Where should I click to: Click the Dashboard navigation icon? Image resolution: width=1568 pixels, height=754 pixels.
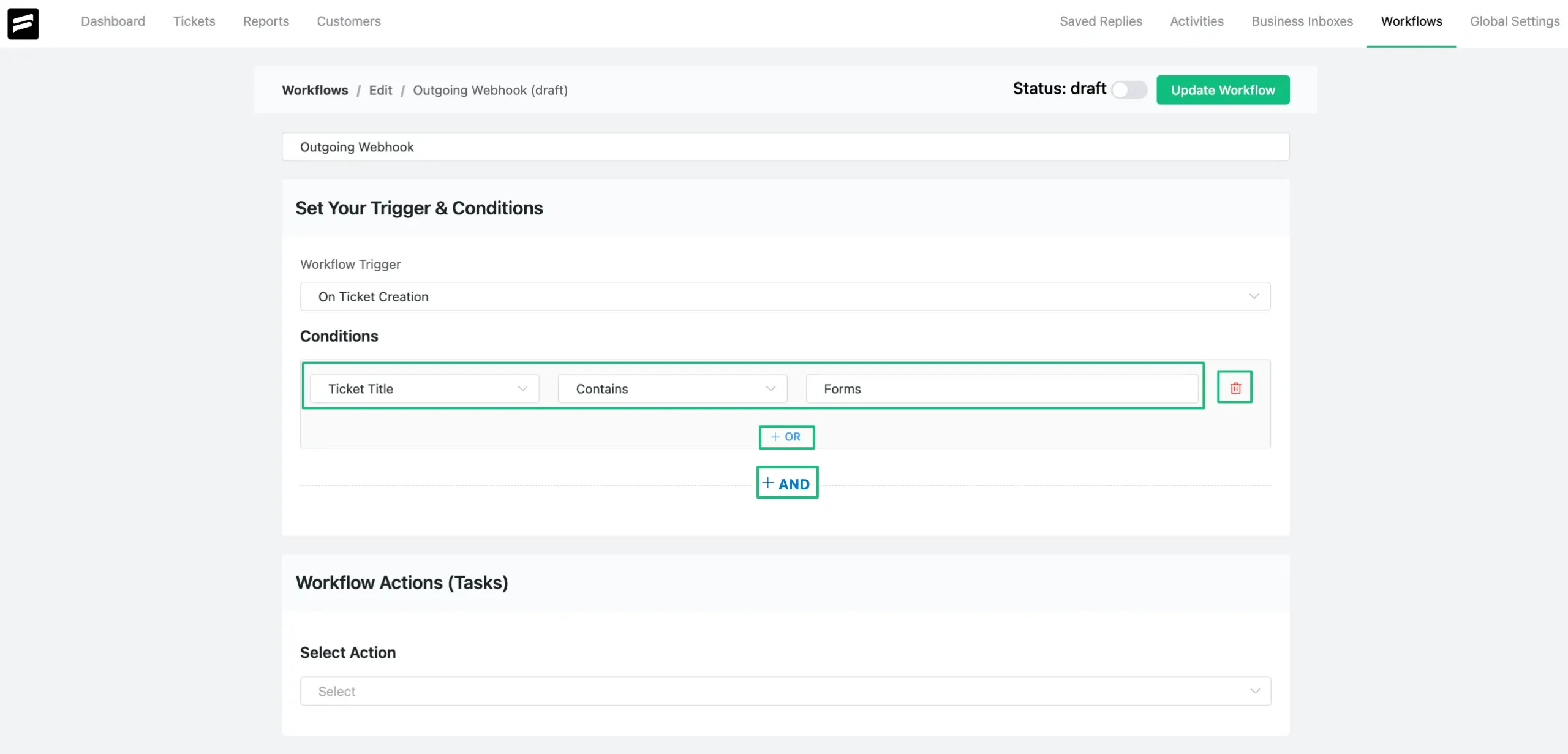tap(113, 22)
